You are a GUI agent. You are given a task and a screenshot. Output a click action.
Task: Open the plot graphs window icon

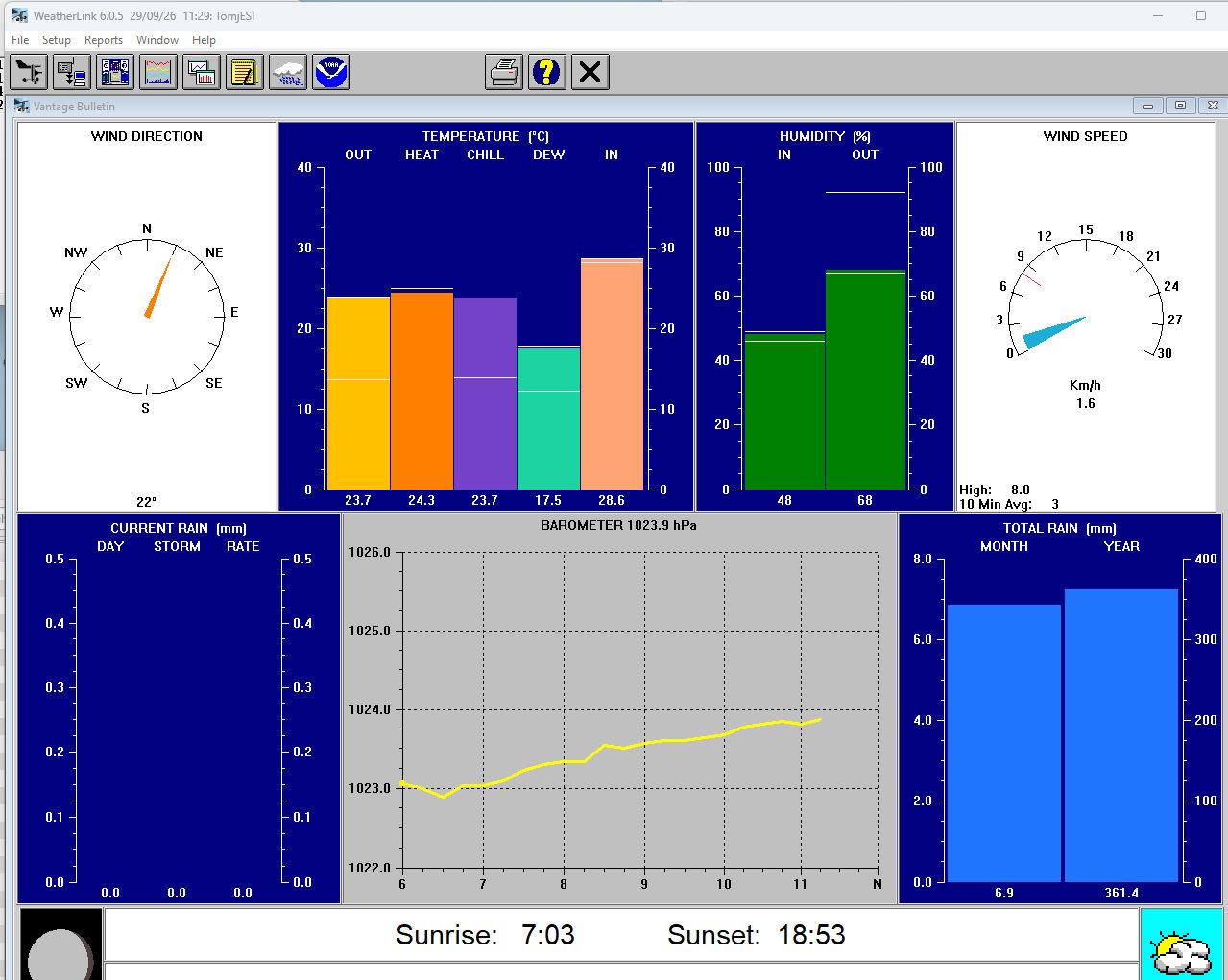click(x=202, y=72)
